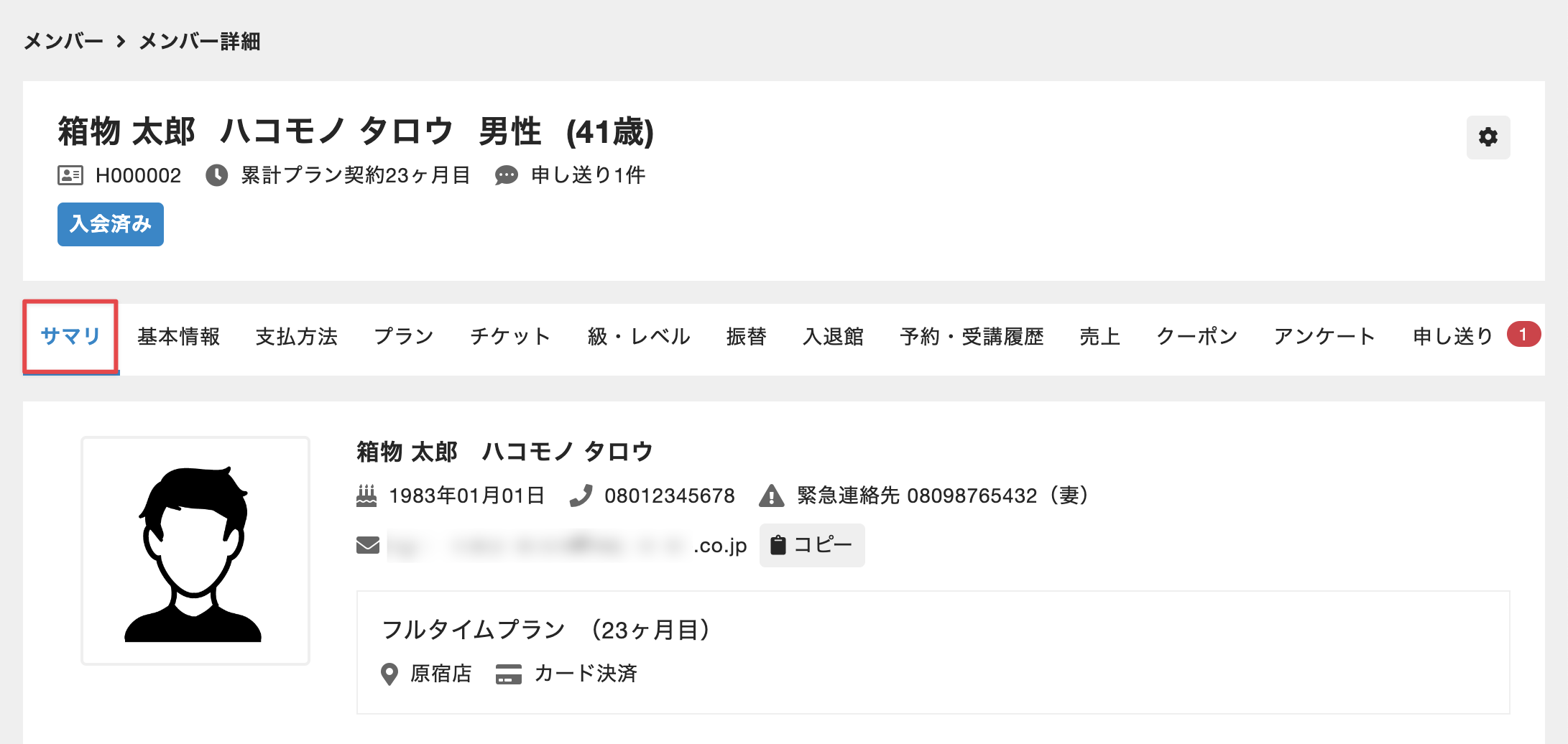Viewport: 1568px width, 744px height.
Task: Click the credit card icon beside カード決済
Action: click(x=509, y=674)
